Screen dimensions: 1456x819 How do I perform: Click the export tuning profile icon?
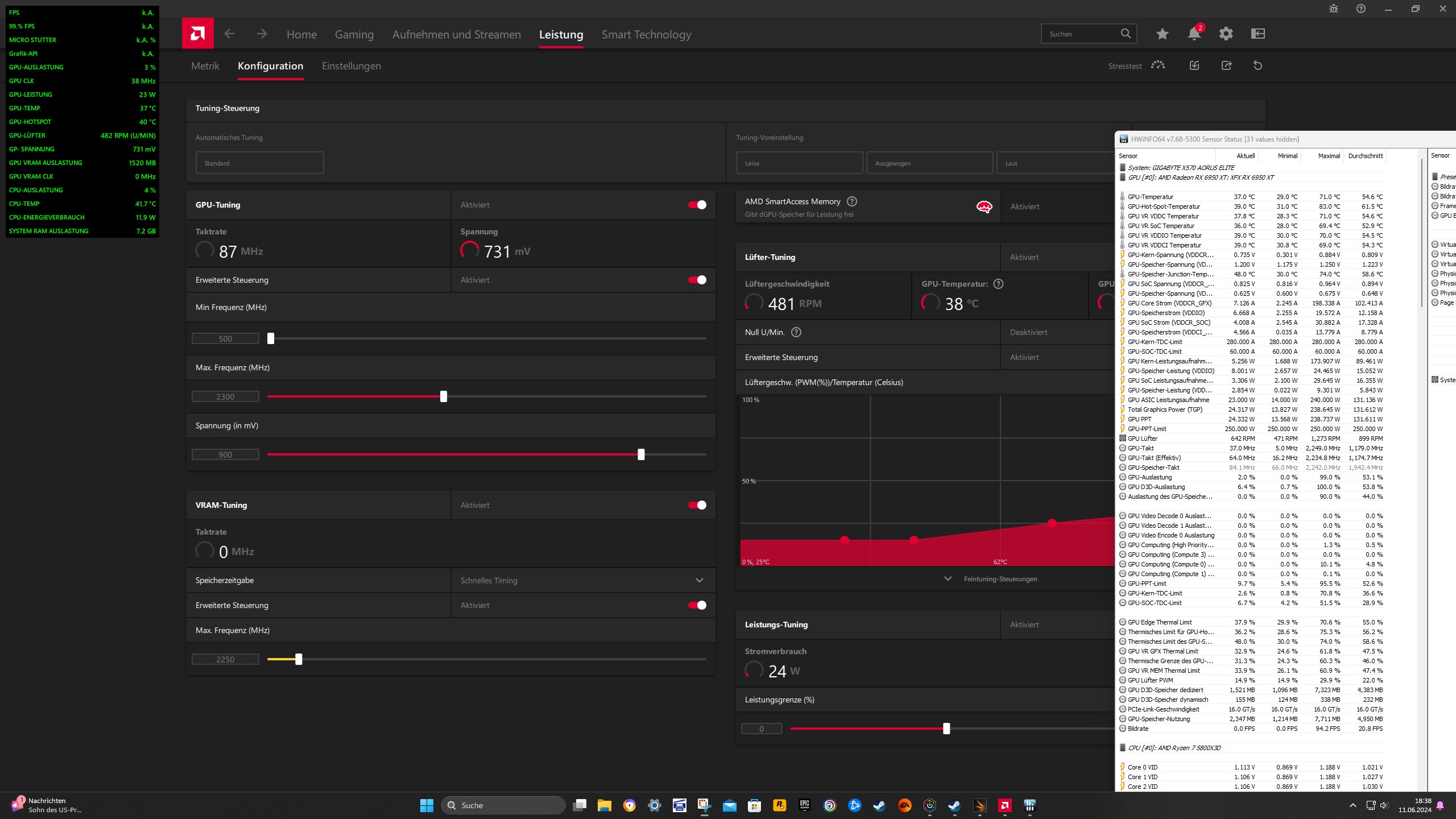click(1226, 65)
